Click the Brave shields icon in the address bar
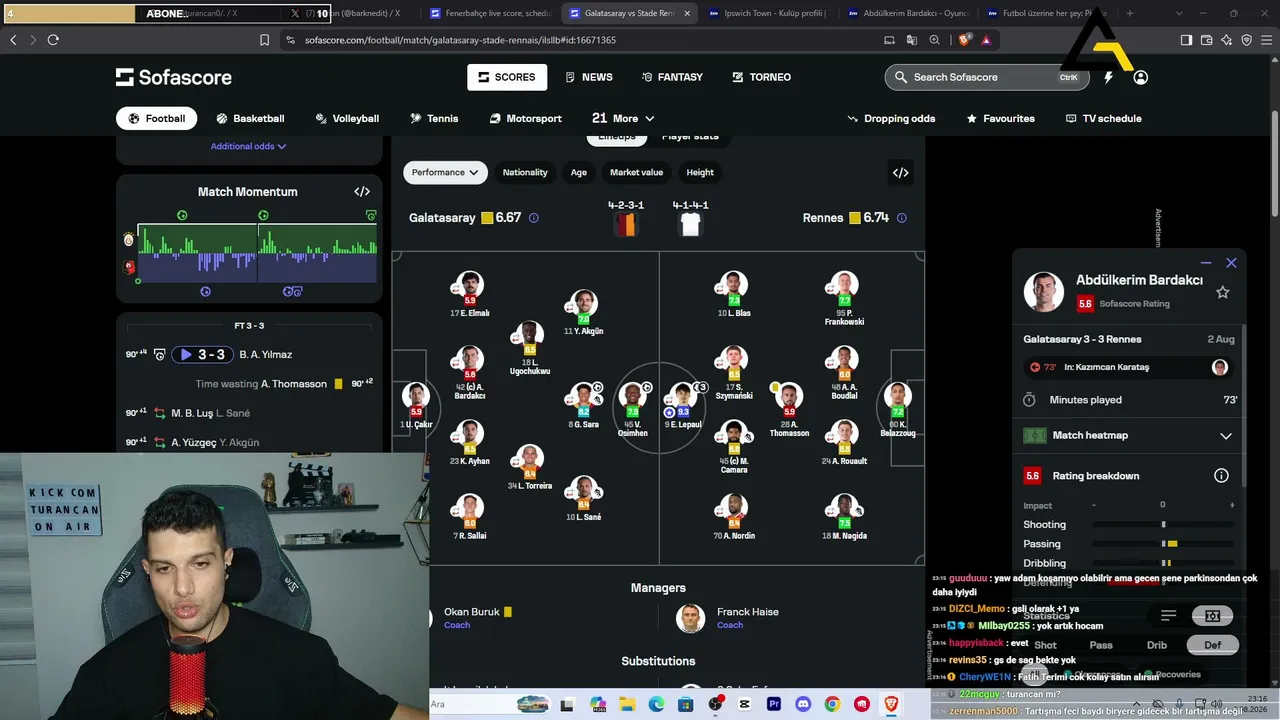 pos(964,40)
